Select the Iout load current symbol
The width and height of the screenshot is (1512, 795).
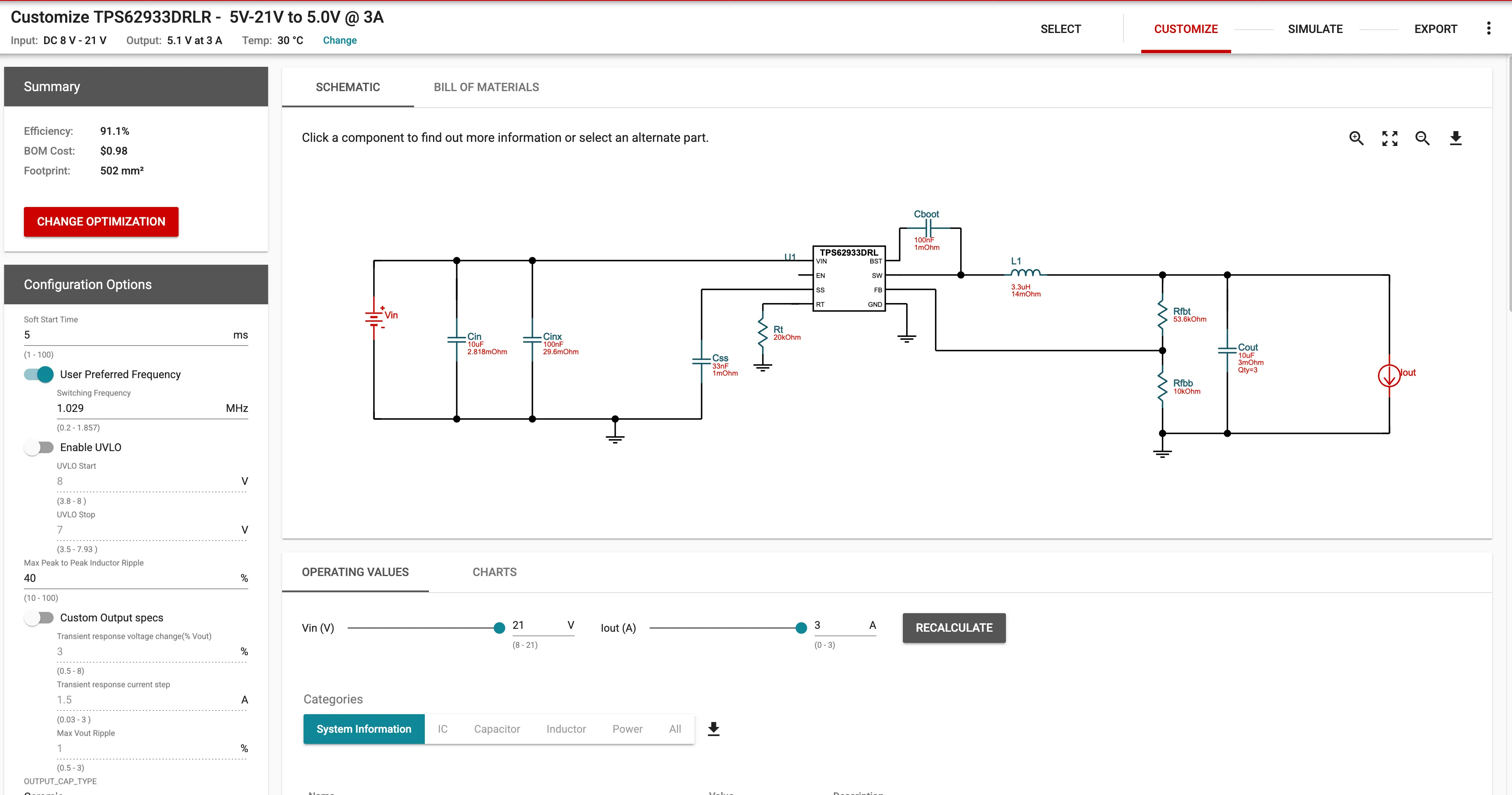(x=1389, y=376)
